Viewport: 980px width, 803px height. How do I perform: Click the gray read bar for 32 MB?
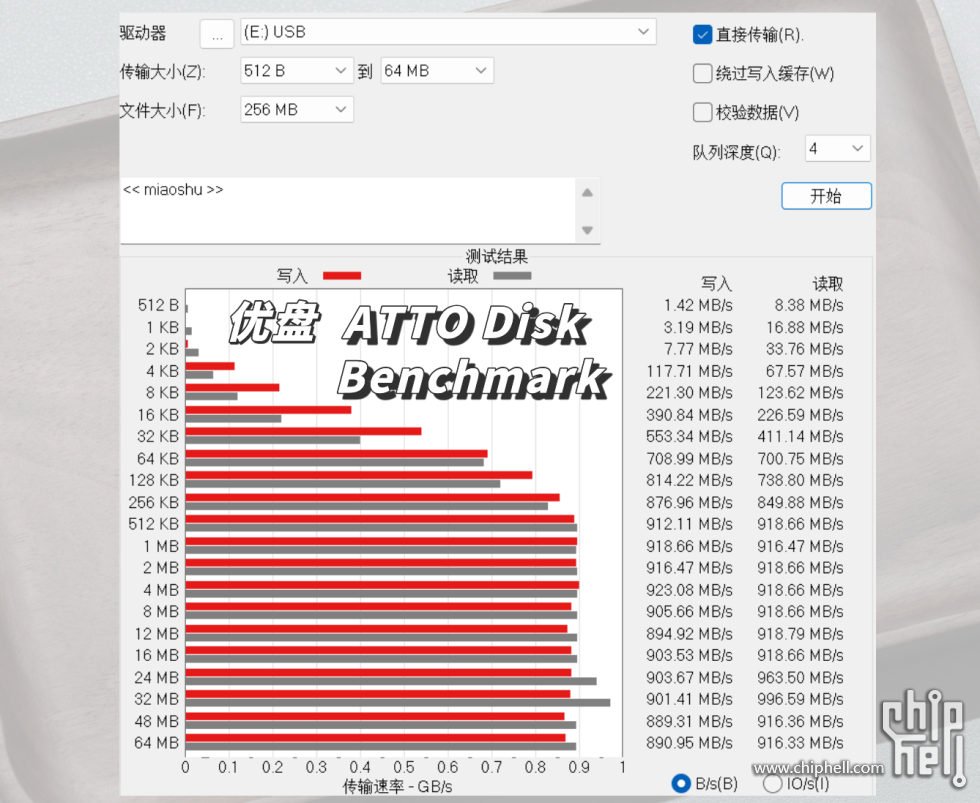pyautogui.click(x=398, y=703)
